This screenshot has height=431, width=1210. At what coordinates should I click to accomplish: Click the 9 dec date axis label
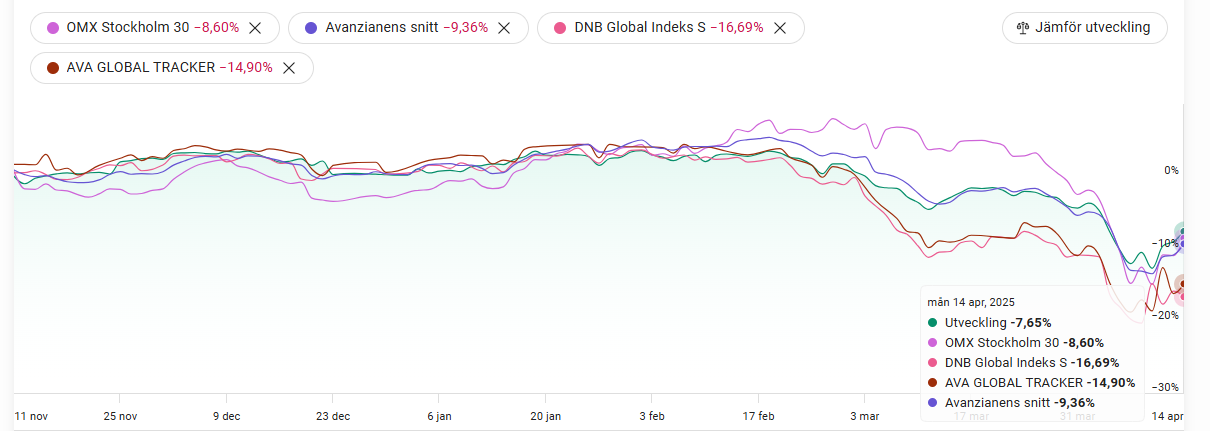tap(226, 415)
